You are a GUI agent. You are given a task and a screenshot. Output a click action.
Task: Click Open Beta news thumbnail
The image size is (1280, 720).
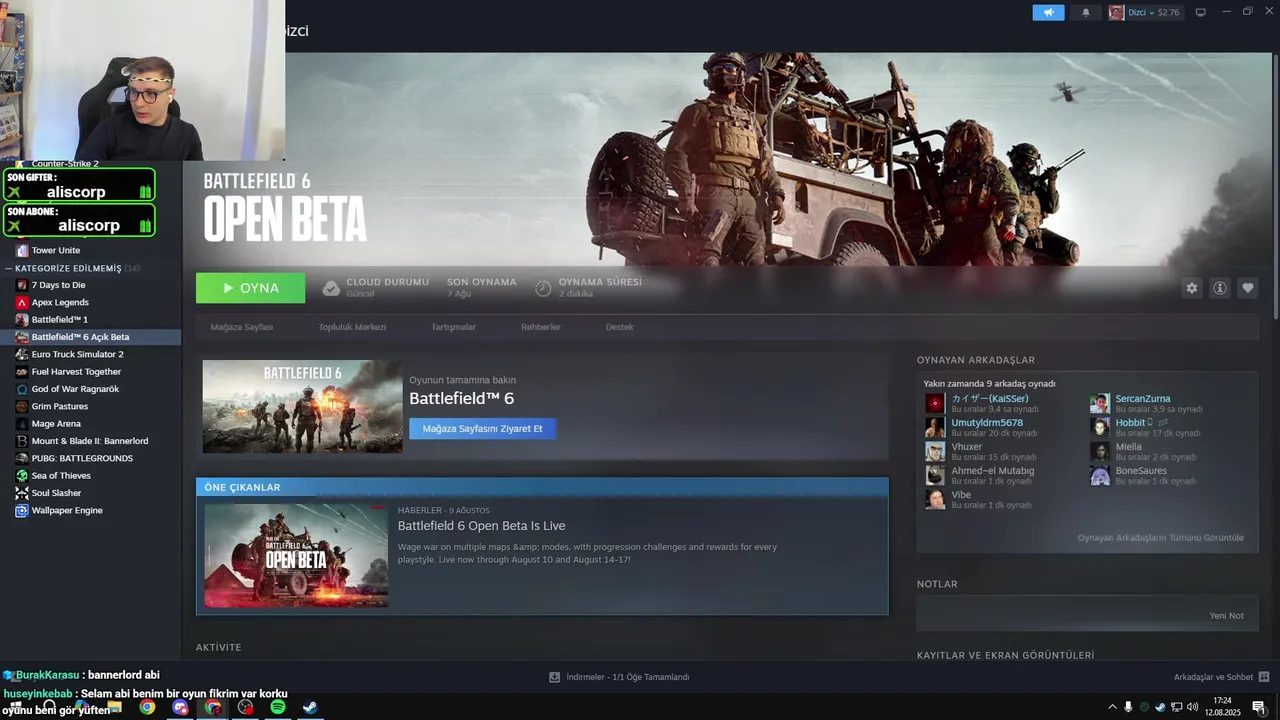(x=296, y=555)
